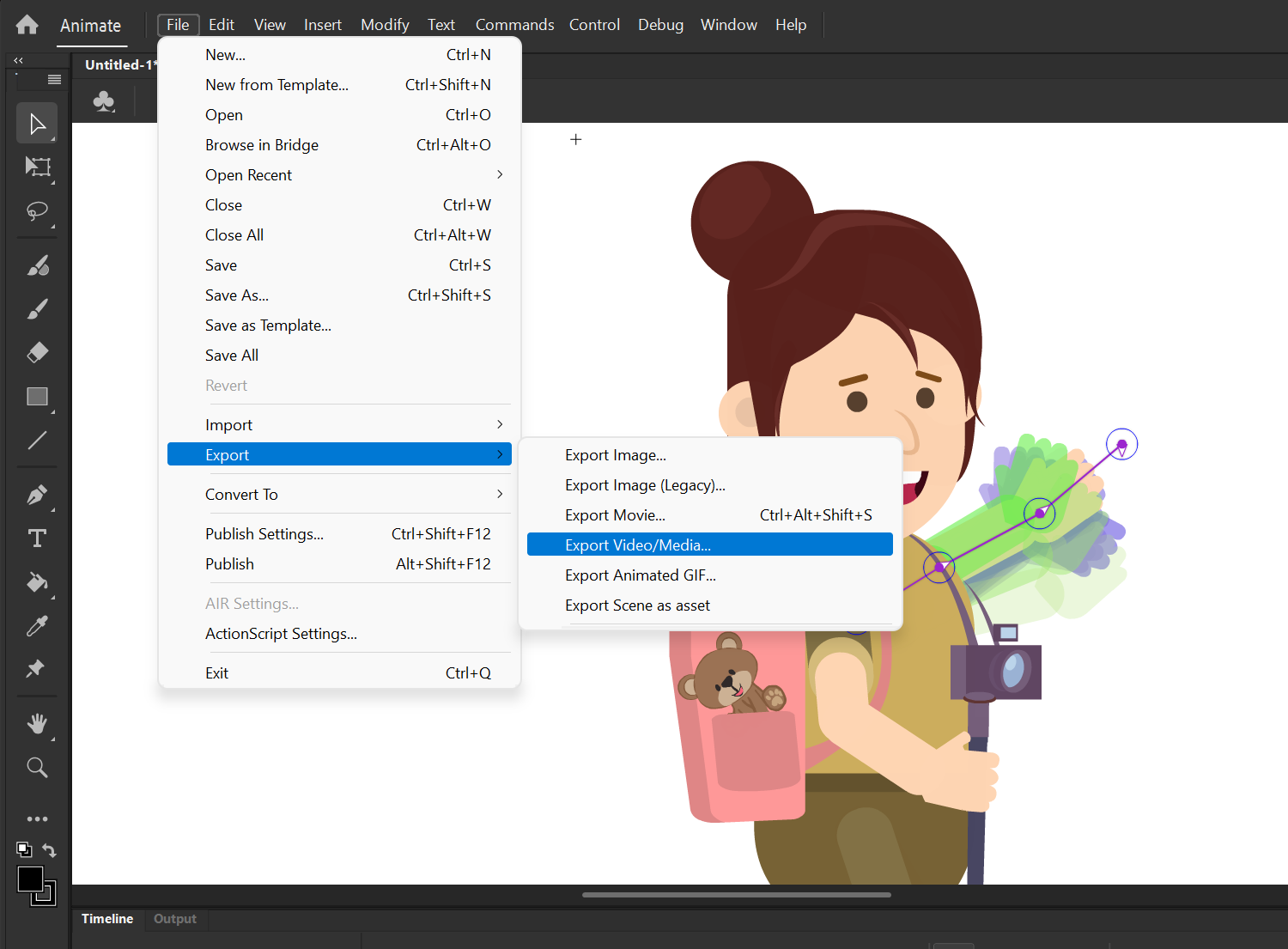
Task: Select the Text tool
Action: [x=38, y=538]
